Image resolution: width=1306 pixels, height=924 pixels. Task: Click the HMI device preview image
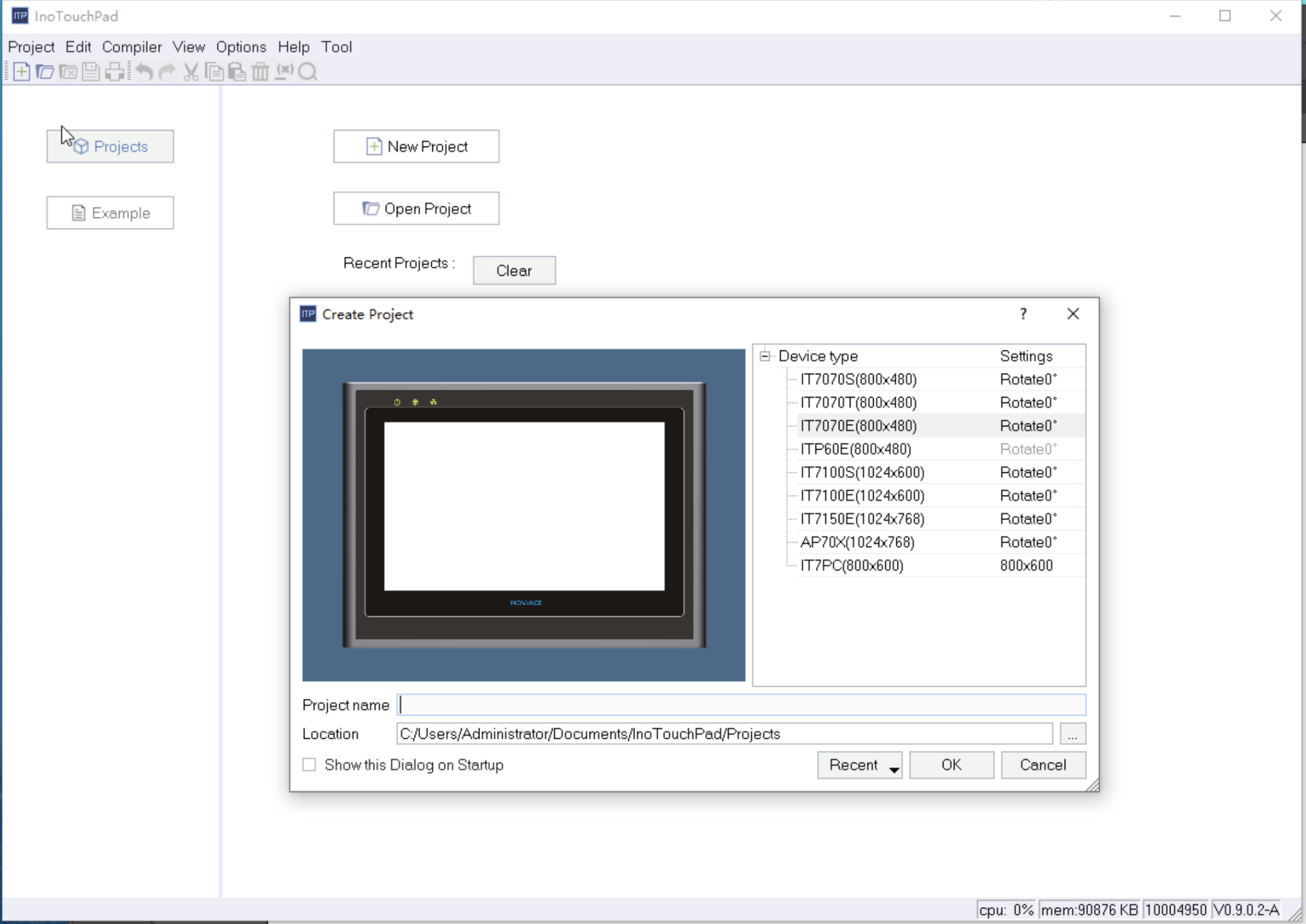[x=524, y=515]
